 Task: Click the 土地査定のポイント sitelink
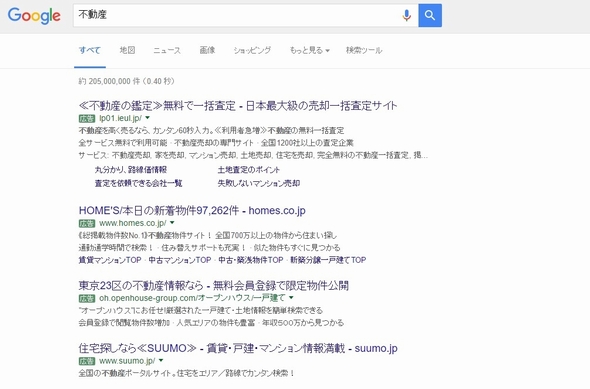[249, 170]
